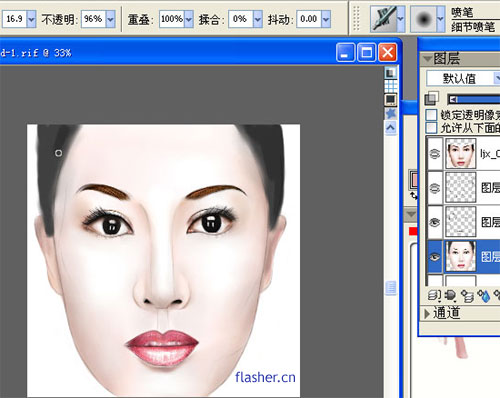Click the scroll-up arrow beside the canvas
The height and width of the screenshot is (398, 500).
coord(391,128)
